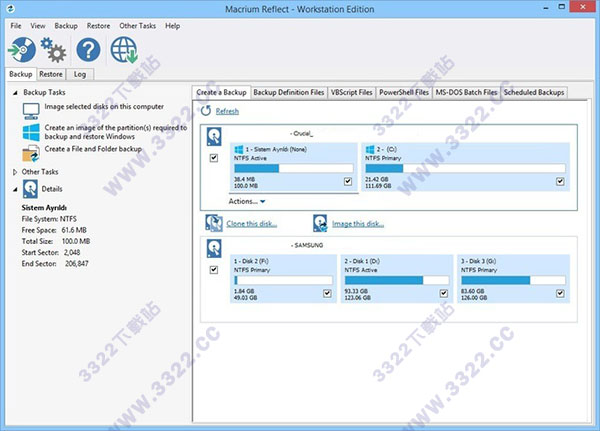Select Image selected disks on this computer
This screenshot has width=600, height=431.
104,106
